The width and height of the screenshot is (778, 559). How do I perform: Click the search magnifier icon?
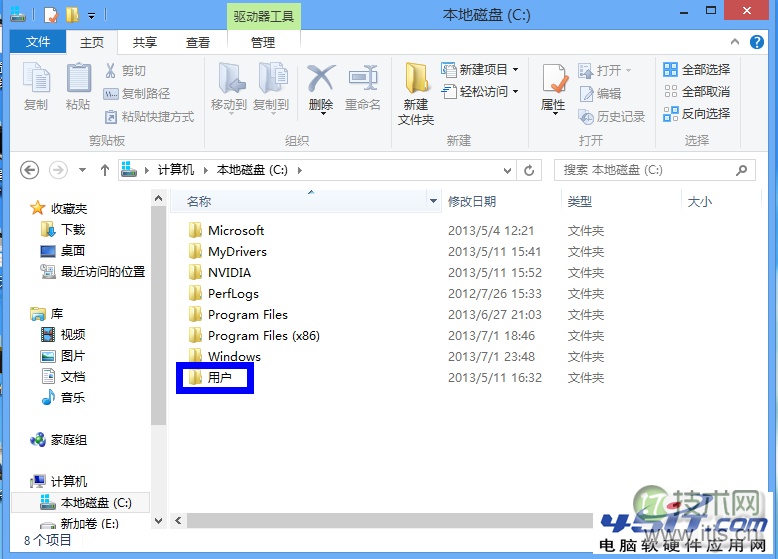pos(741,170)
